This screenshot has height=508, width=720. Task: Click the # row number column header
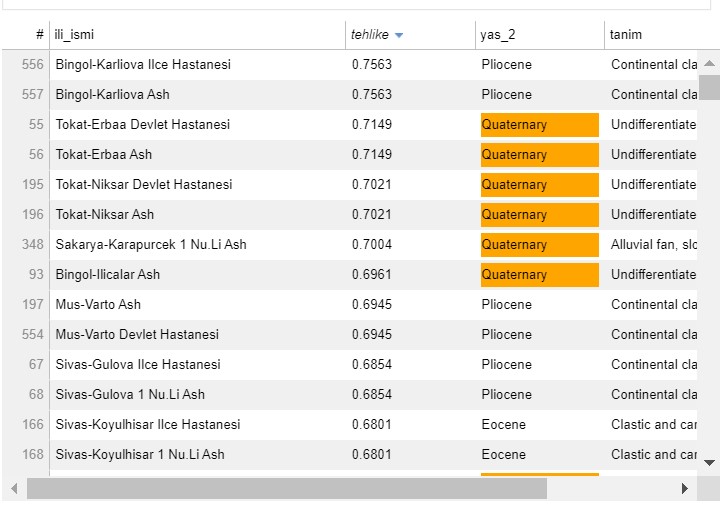[x=39, y=35]
